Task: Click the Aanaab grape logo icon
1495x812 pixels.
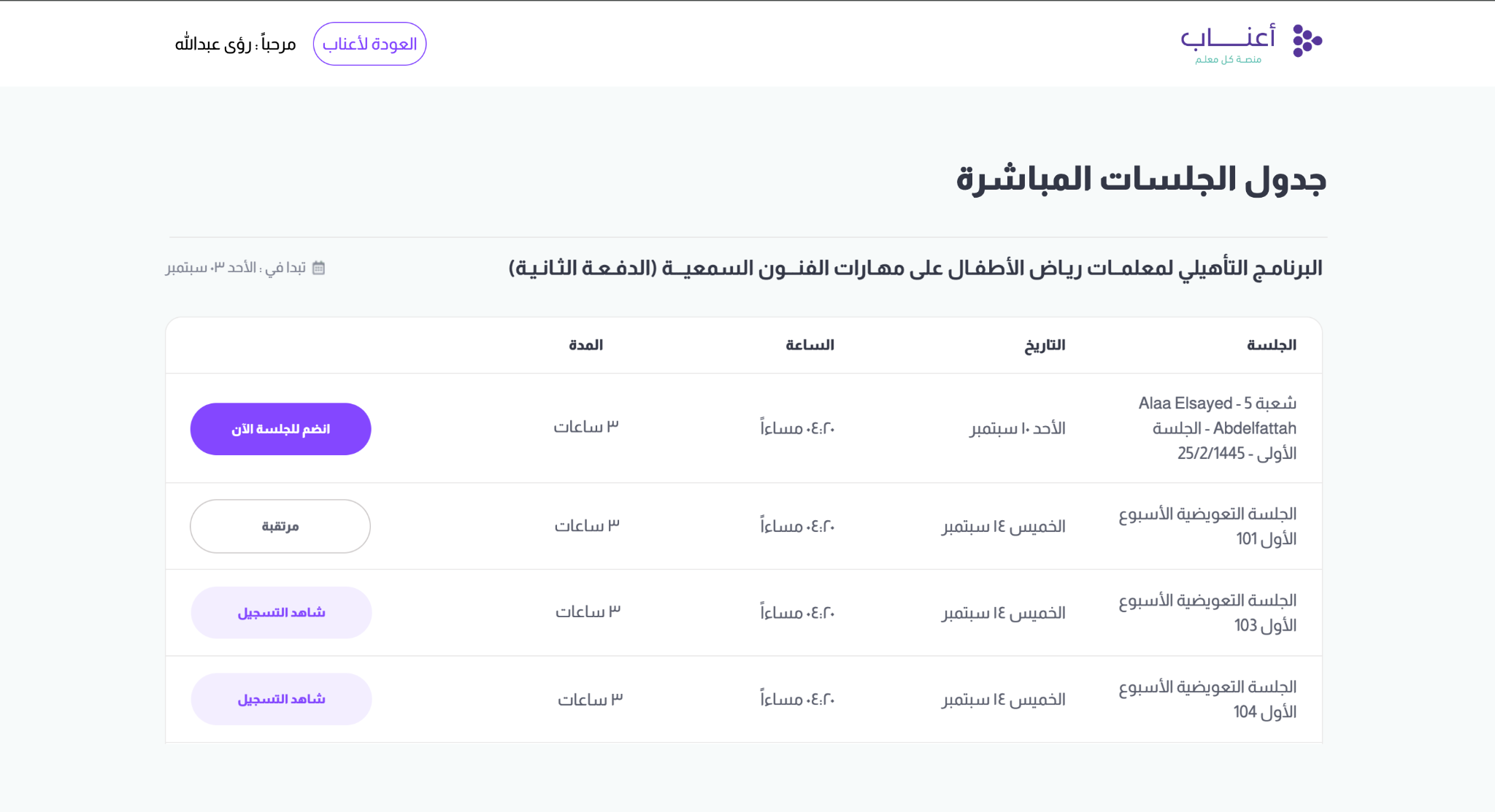Action: (1307, 41)
